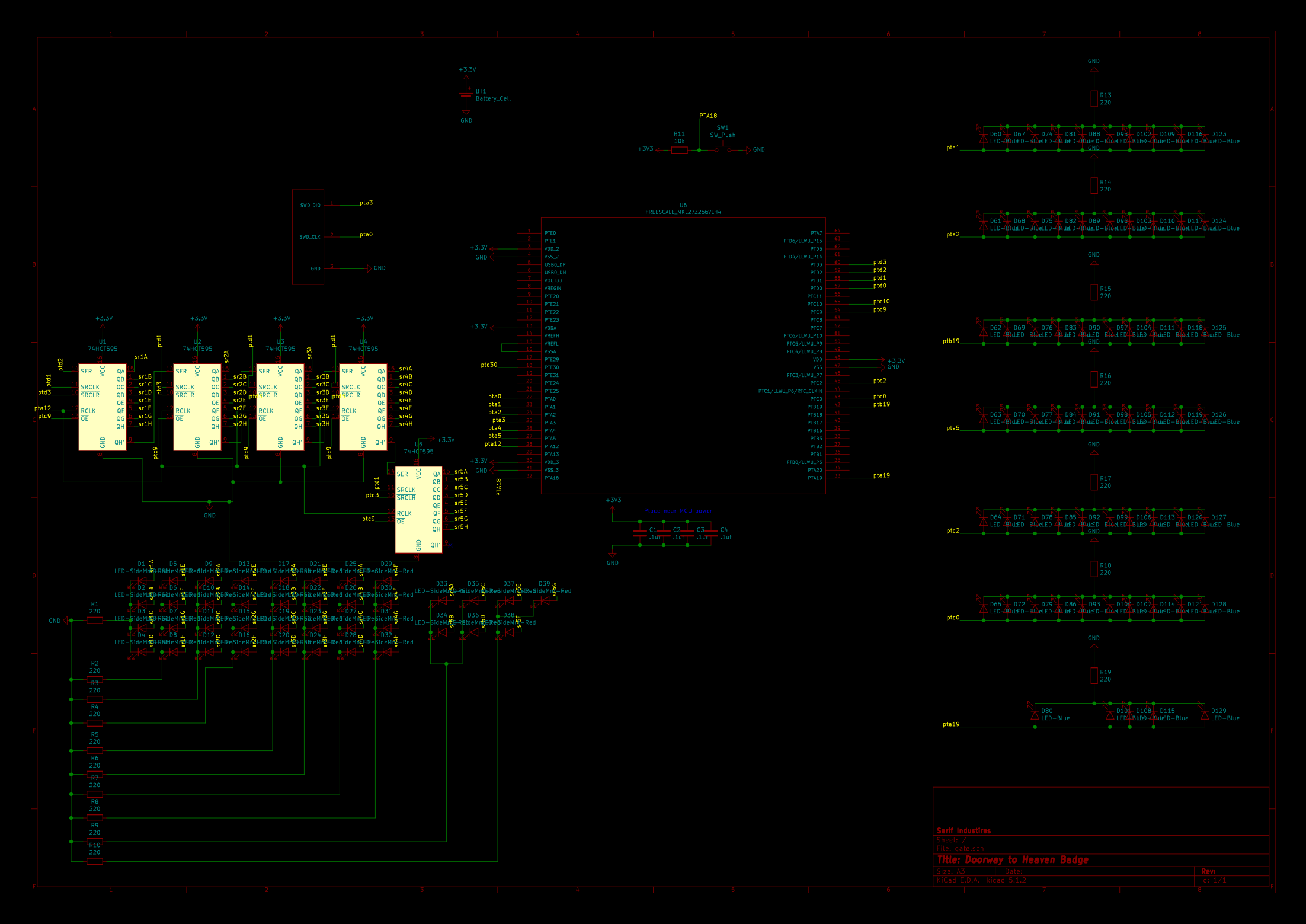Click the U2 74HCT595 shift register body

197,407
